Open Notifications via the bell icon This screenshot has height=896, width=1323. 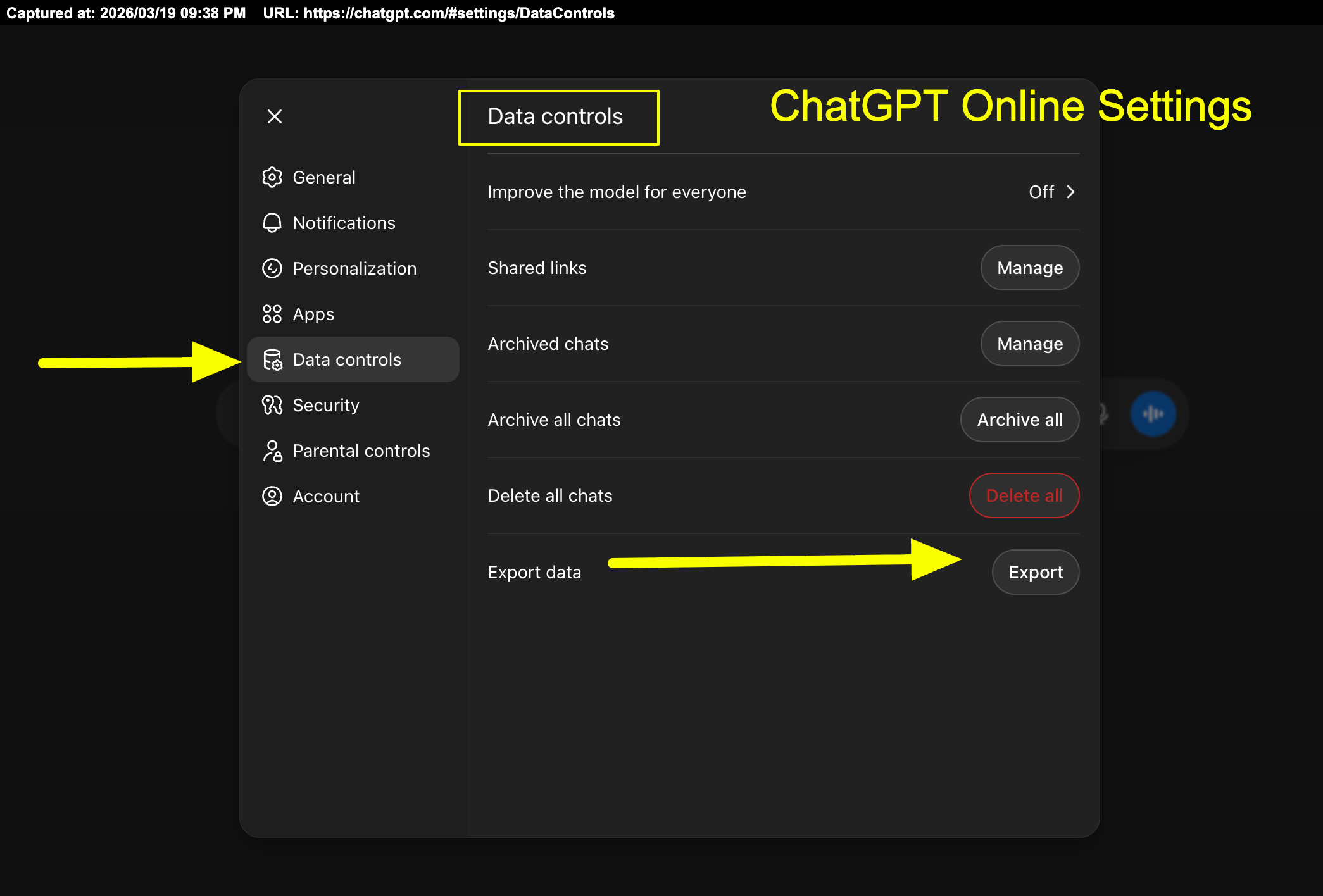[x=272, y=223]
